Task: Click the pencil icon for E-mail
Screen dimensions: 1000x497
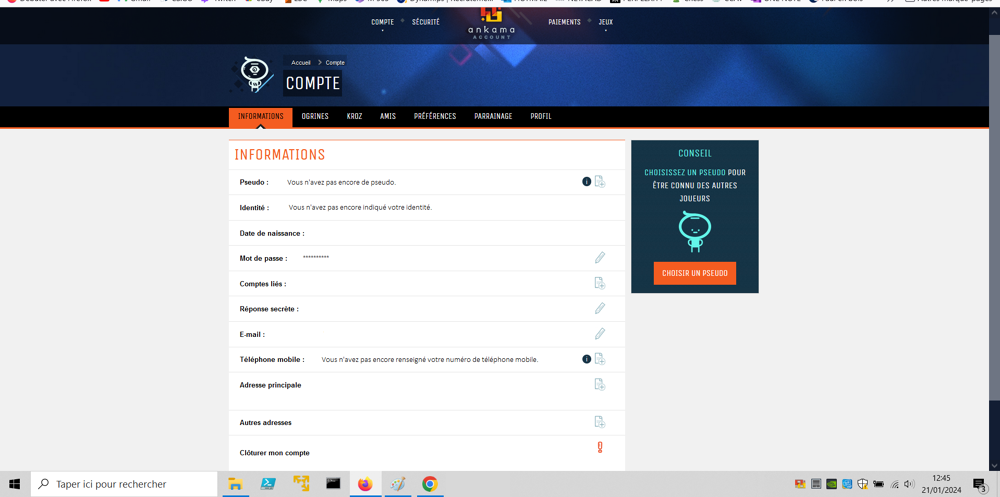Action: tap(599, 334)
